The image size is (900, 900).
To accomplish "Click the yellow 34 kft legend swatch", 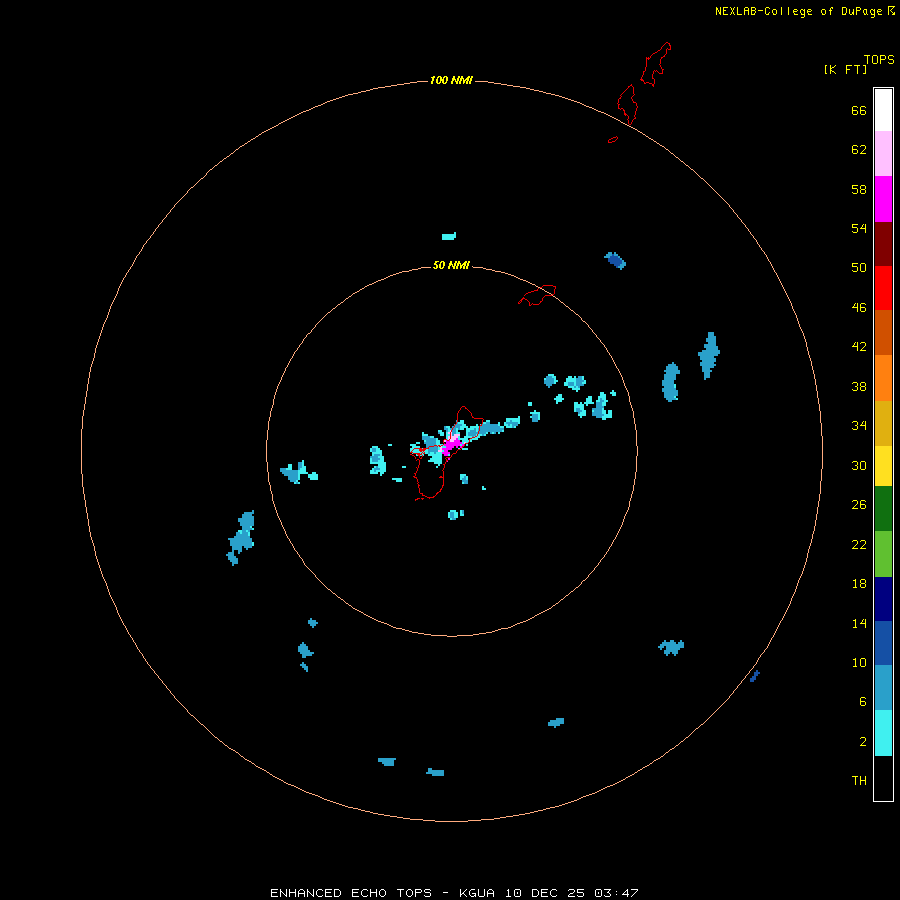I will [x=883, y=466].
